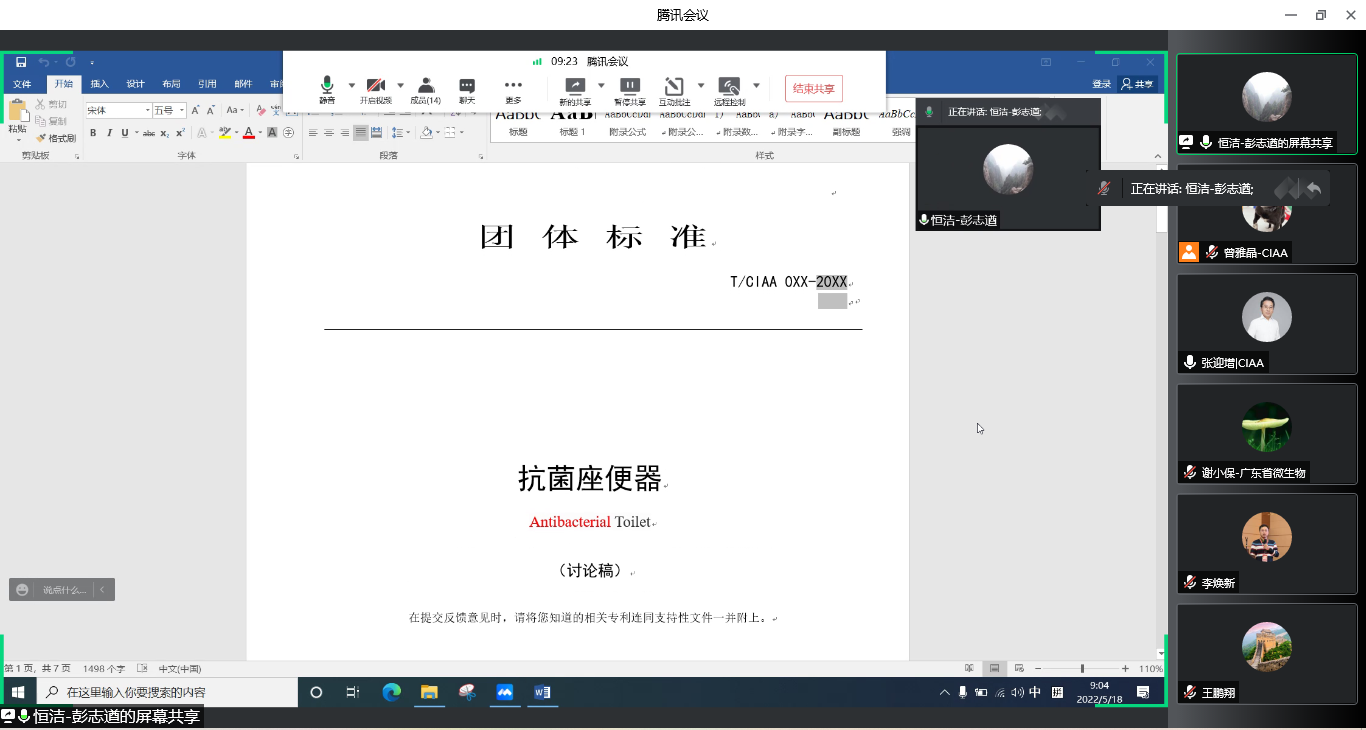Switch to 插入 (Insert) ribbon tab
The image size is (1366, 730).
point(100,84)
